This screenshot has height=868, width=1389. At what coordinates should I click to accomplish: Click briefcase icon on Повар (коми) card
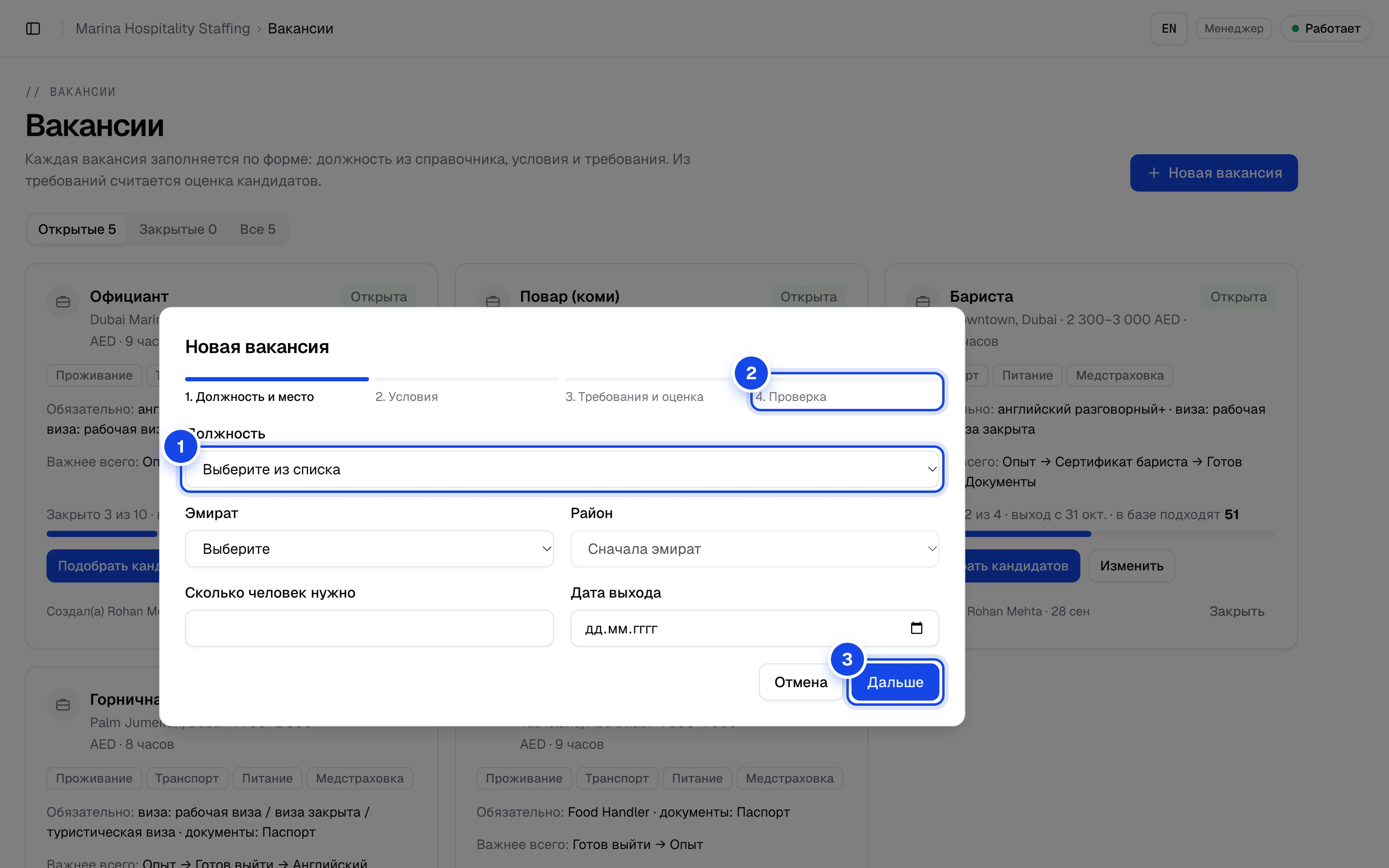pyautogui.click(x=492, y=299)
